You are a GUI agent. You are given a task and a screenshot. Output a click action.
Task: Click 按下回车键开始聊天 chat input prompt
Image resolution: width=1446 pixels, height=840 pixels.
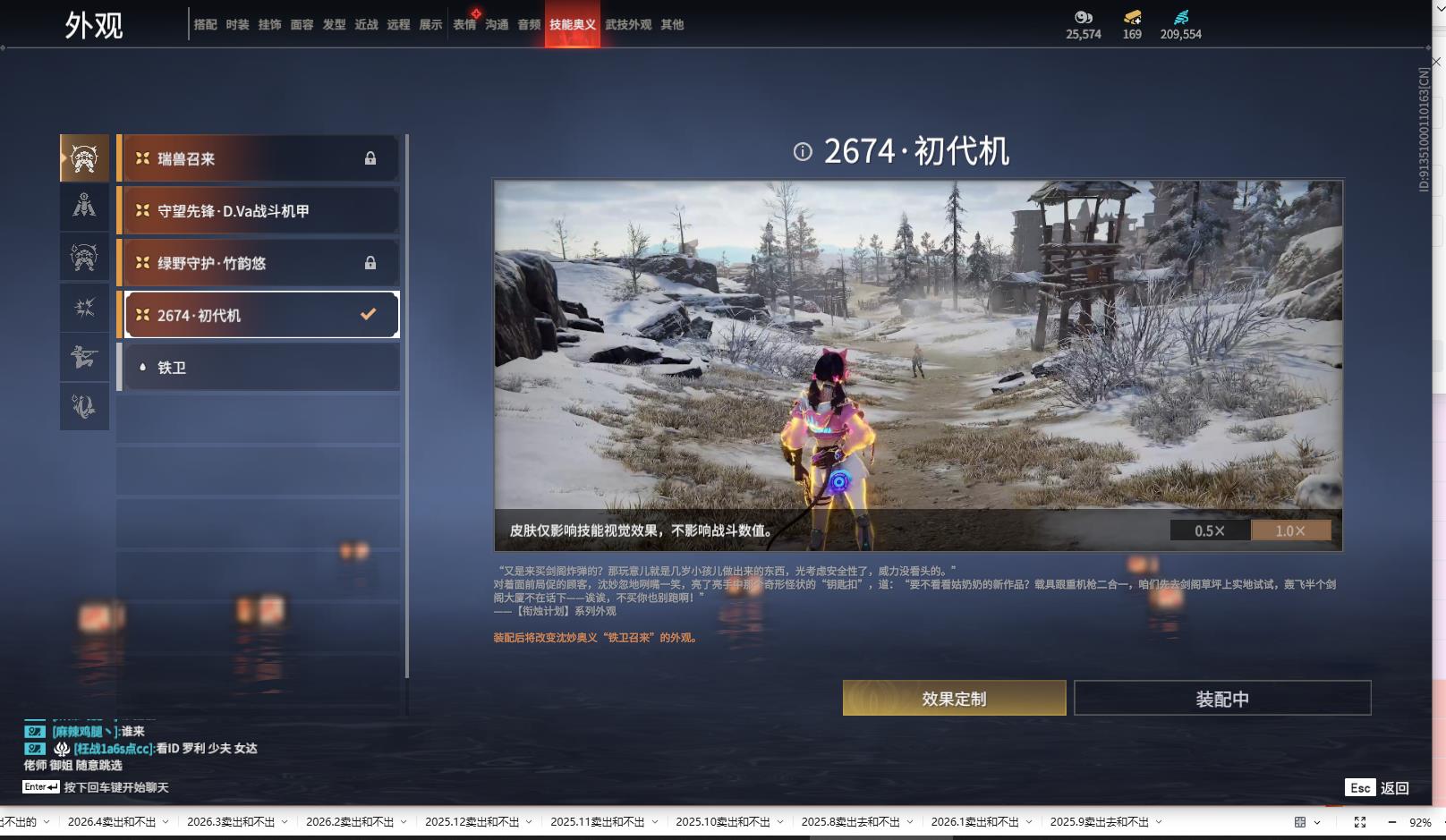click(x=116, y=787)
